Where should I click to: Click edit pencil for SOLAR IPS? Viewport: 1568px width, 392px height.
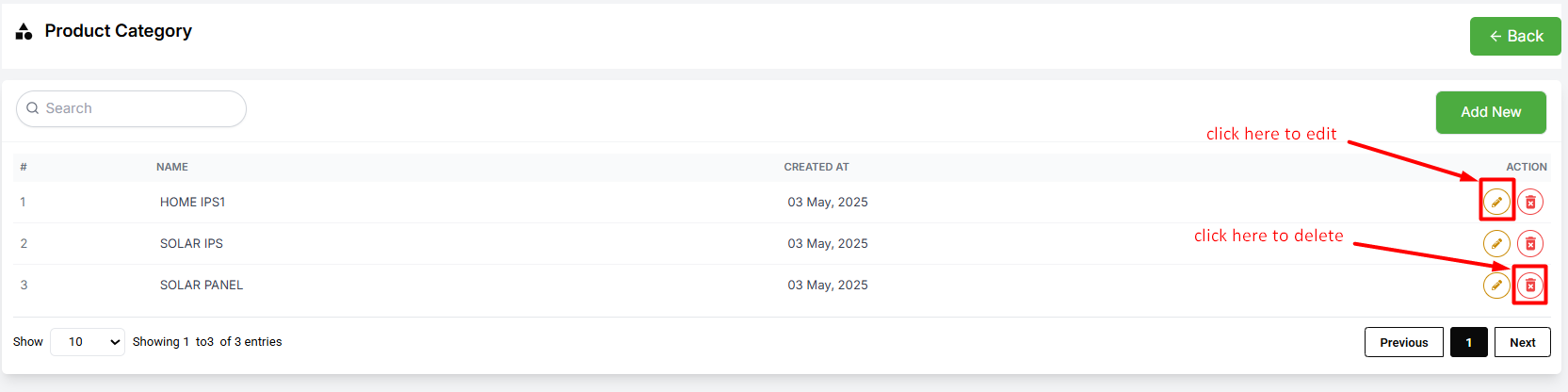(x=1496, y=243)
